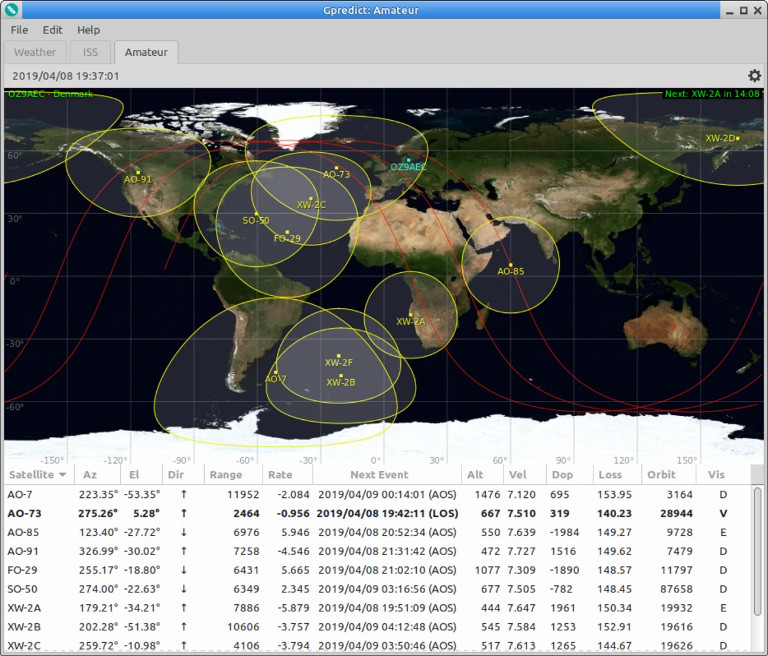Sort by the Rate column header
Screen dimensions: 768x656
click(x=288, y=474)
